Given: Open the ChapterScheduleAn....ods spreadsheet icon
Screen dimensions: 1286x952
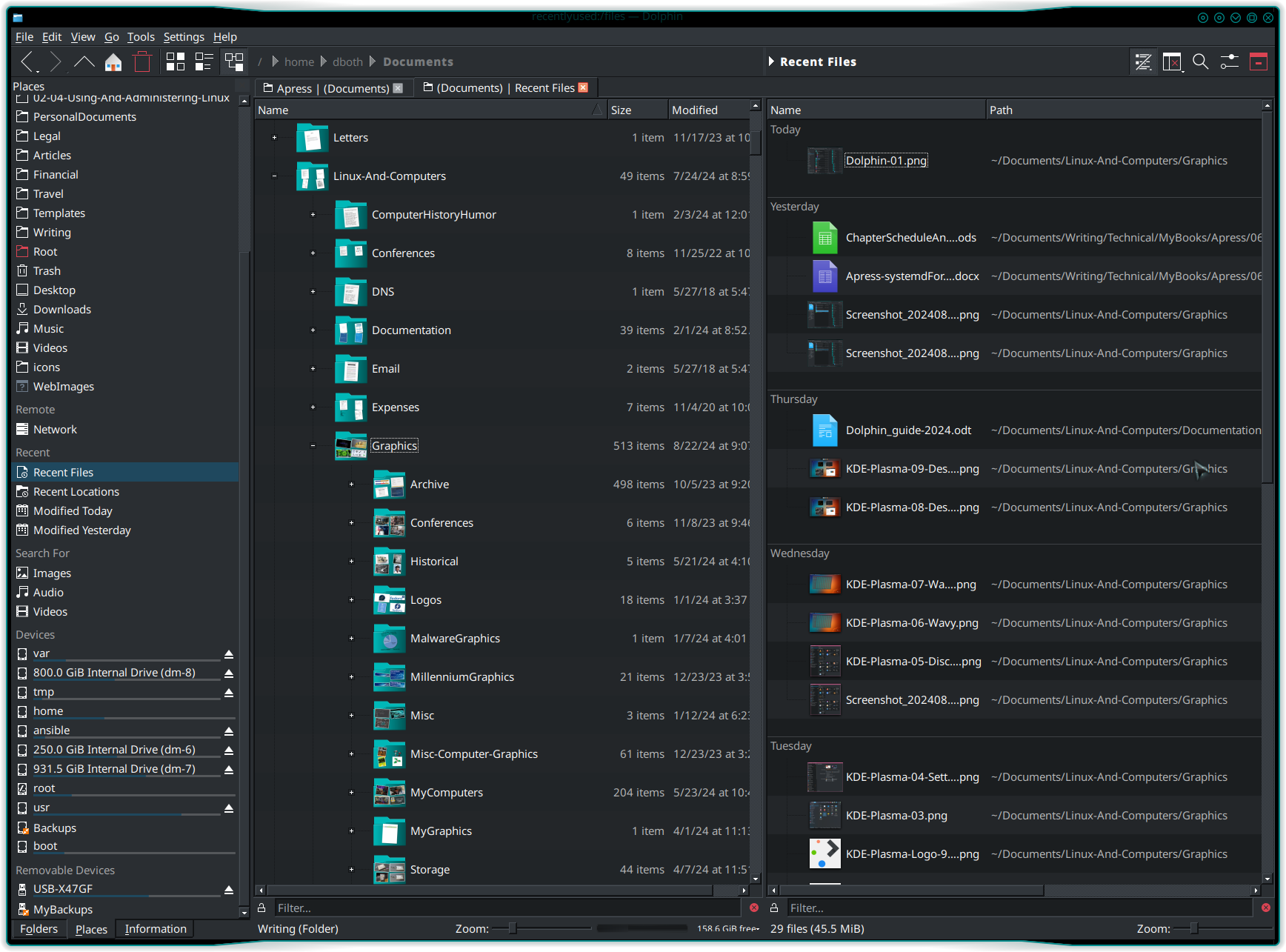Looking at the screenshot, I should 824,238.
